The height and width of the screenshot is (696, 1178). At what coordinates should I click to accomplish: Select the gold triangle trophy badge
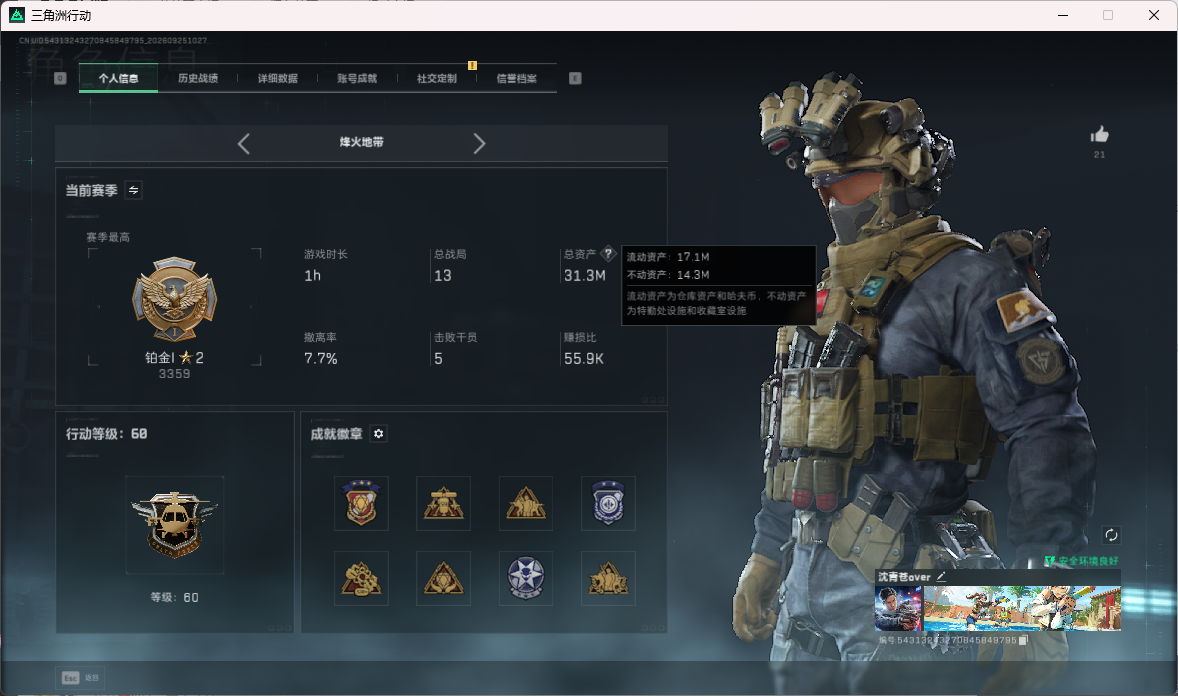443,503
